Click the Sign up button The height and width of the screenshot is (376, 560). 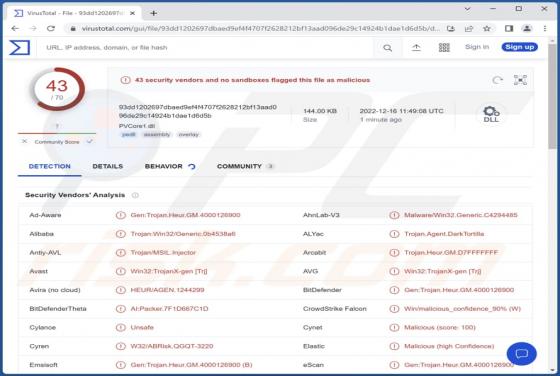[x=520, y=47]
